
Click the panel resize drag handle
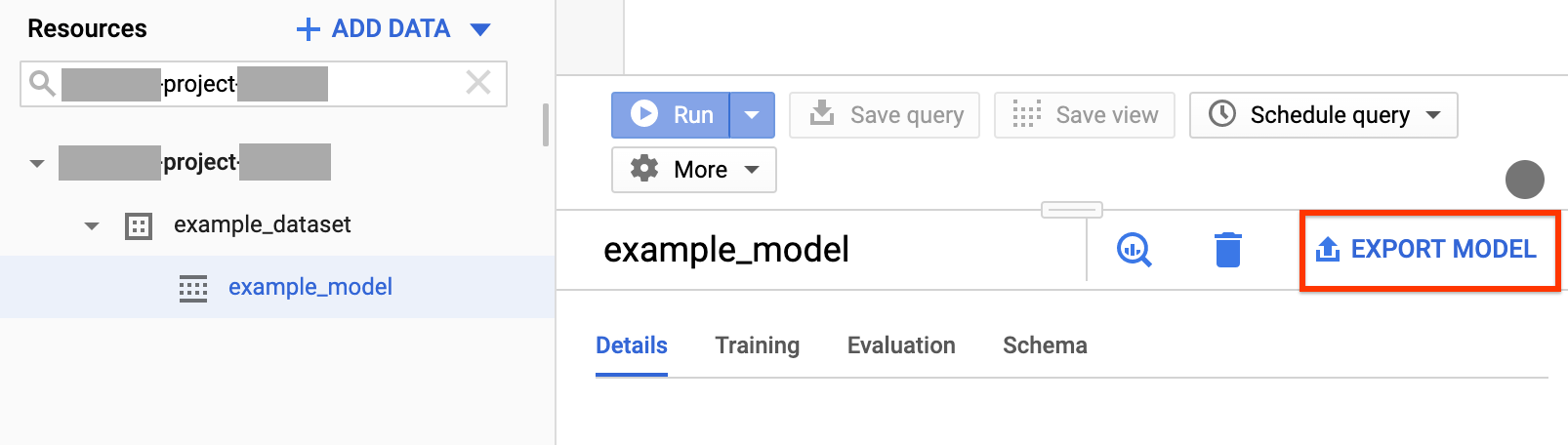point(1071,210)
